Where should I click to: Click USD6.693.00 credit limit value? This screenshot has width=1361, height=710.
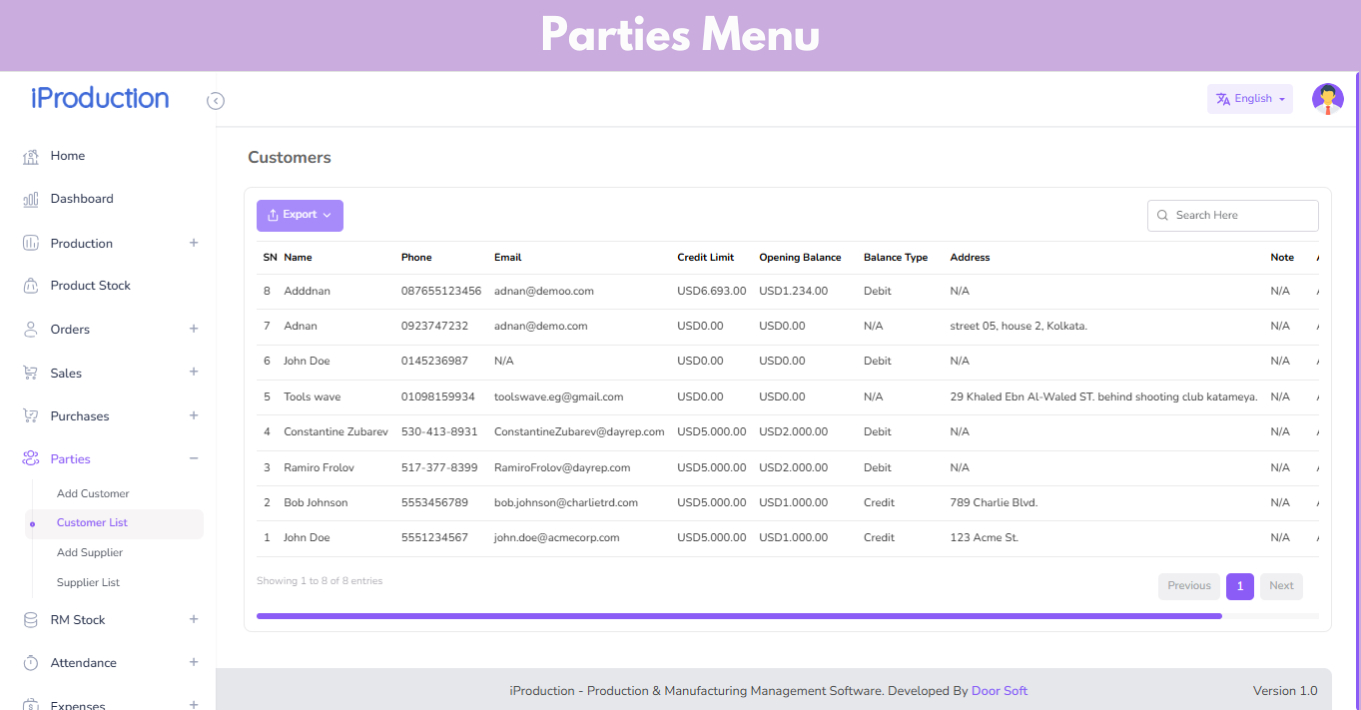click(x=711, y=291)
